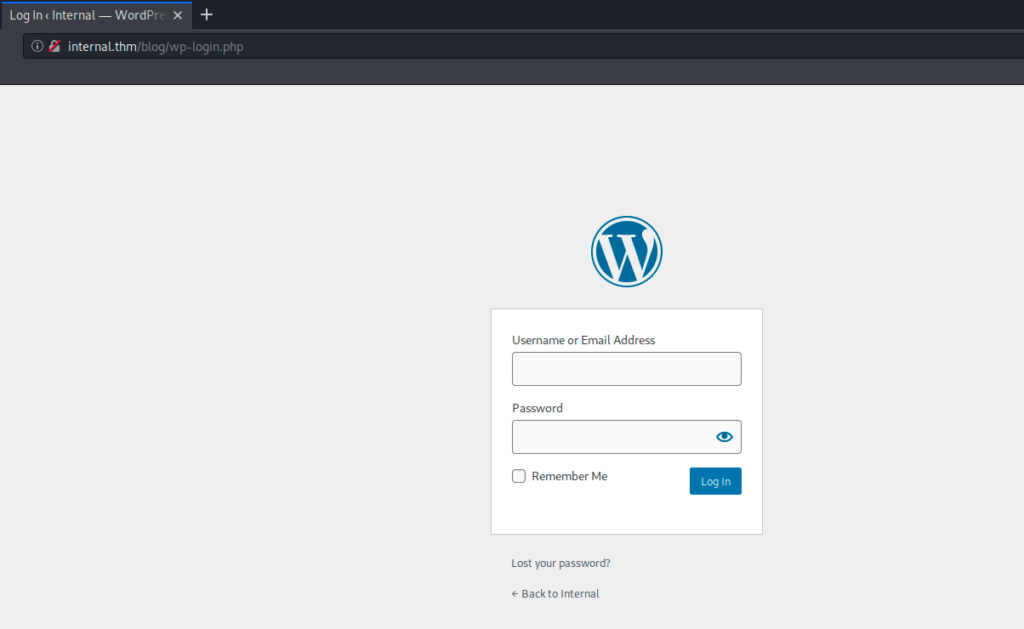Image resolution: width=1024 pixels, height=629 pixels.
Task: Tick the Remember Me checkbox
Action: [x=519, y=476]
